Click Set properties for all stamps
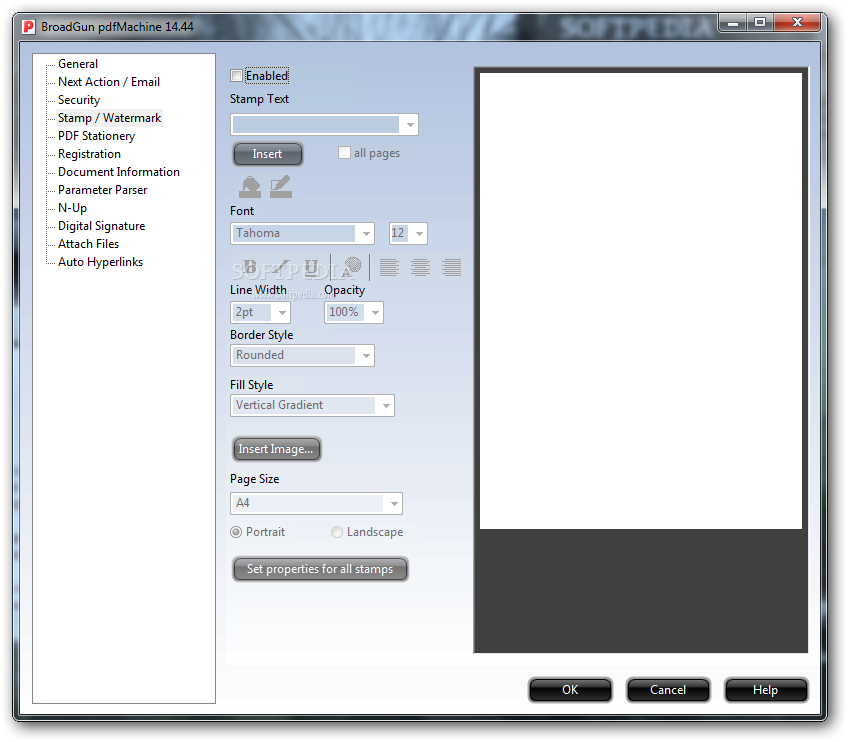The width and height of the screenshot is (848, 742). click(320, 569)
